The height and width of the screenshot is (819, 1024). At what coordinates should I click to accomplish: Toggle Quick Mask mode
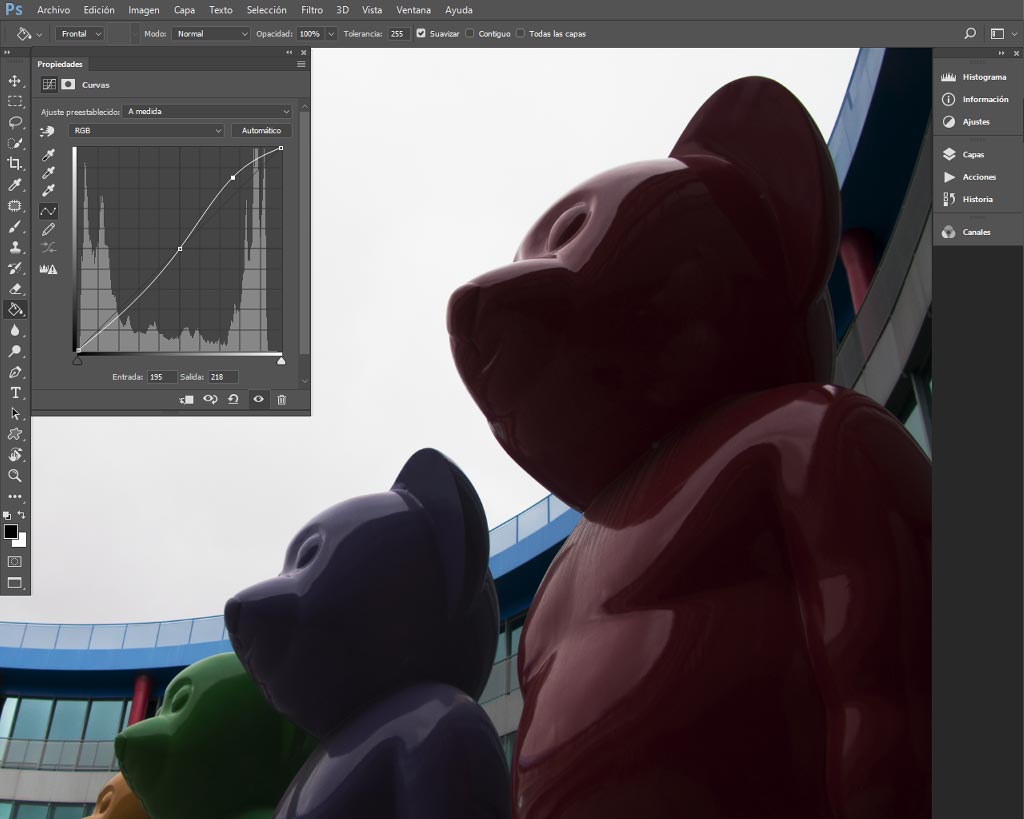click(x=14, y=562)
